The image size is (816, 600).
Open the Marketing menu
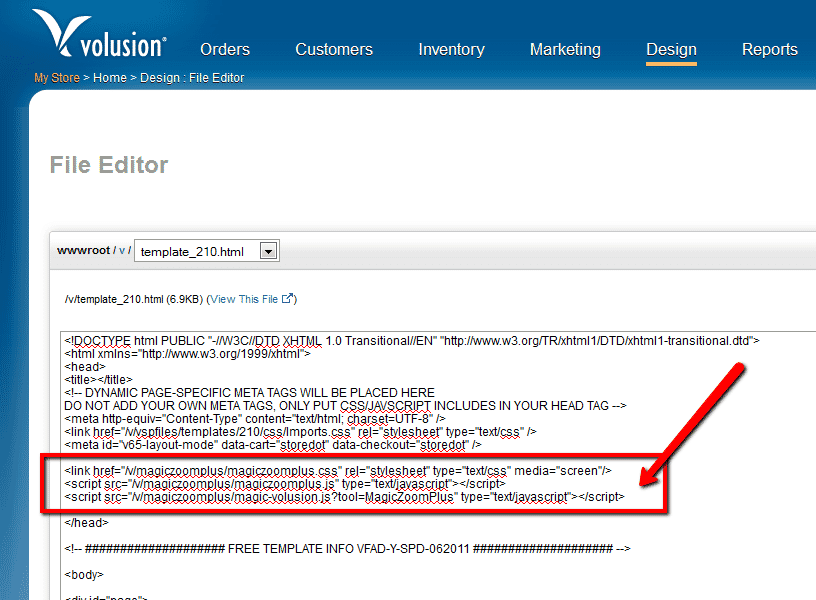pos(565,49)
